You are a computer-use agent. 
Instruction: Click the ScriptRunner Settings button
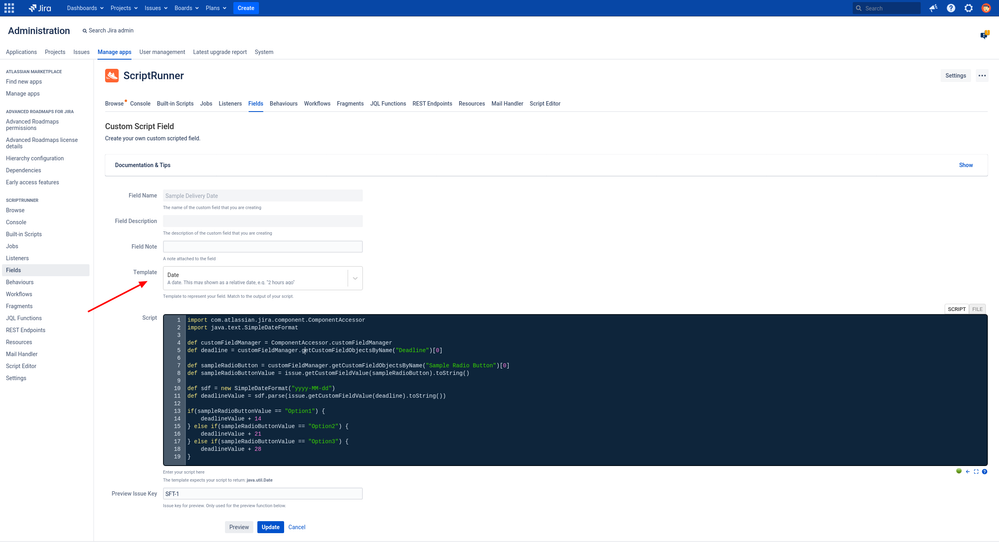955,76
